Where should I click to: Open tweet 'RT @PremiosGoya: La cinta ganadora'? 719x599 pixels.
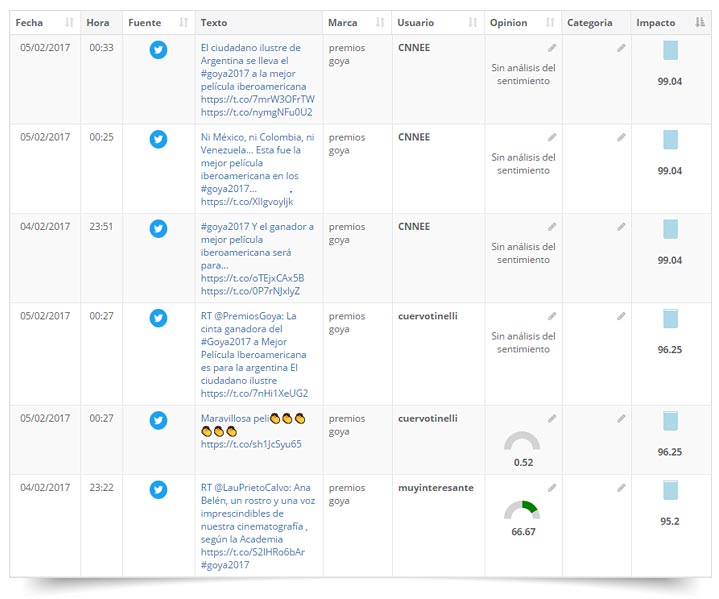(254, 355)
